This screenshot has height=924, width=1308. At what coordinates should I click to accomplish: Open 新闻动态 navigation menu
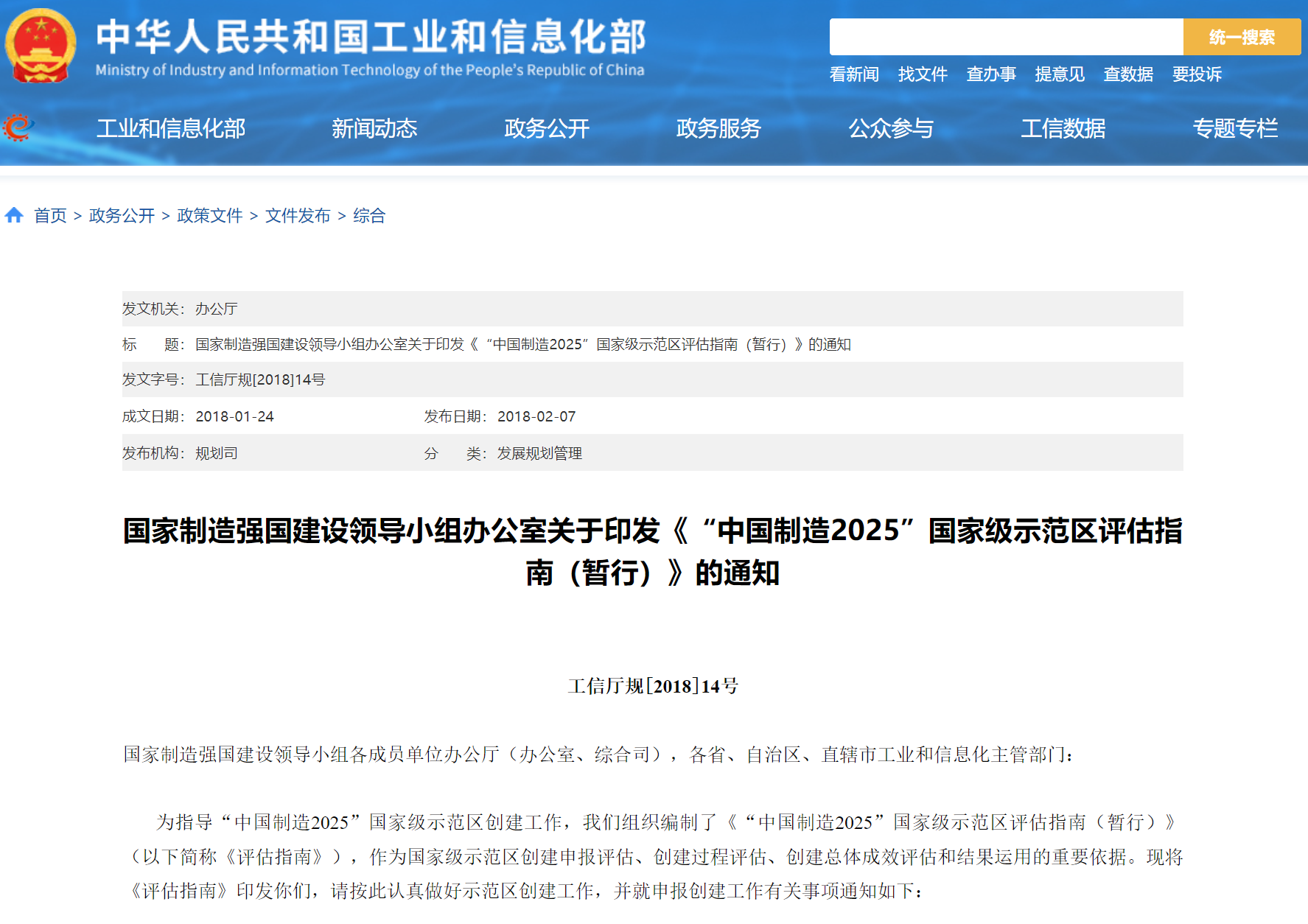(374, 129)
